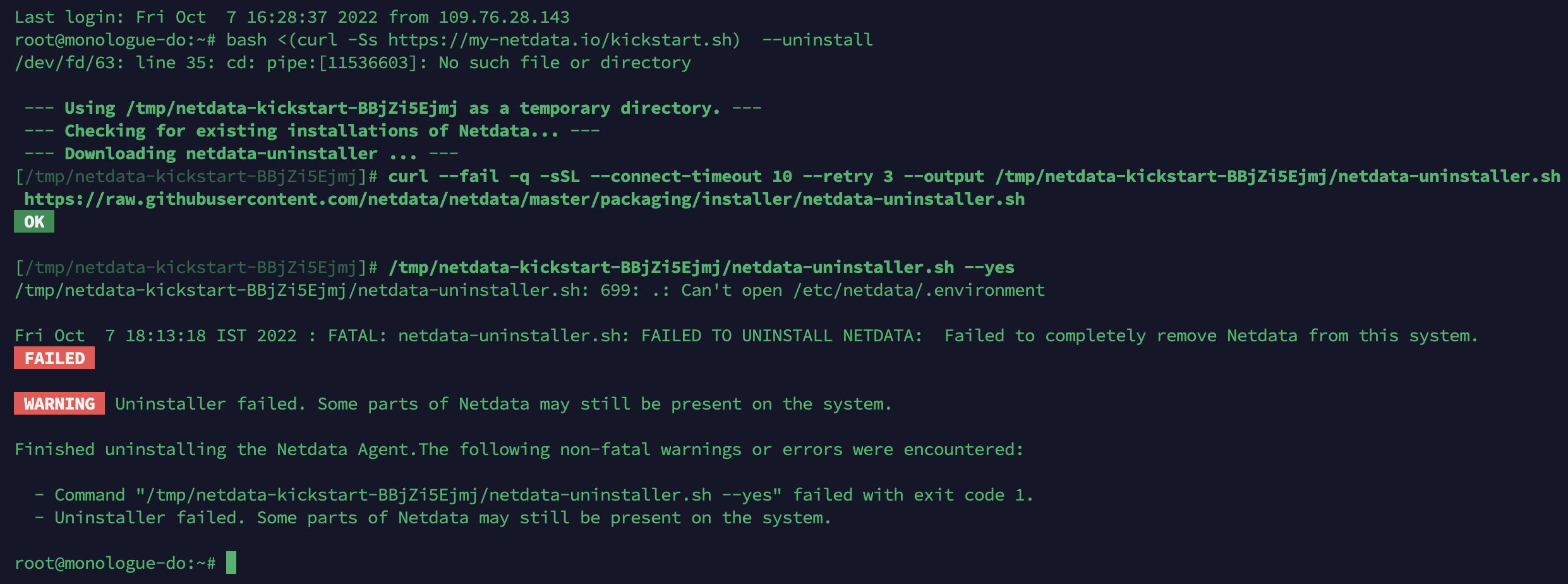Click the red WARNING label
1568x584 pixels.
59,404
